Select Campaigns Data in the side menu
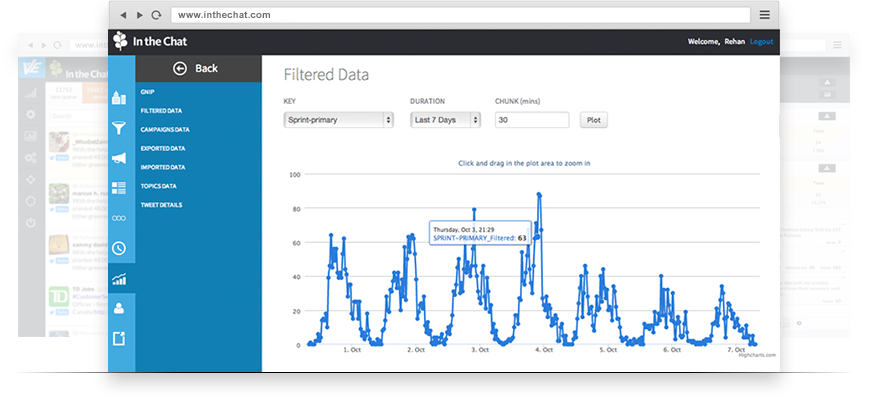Image resolution: width=875 pixels, height=400 pixels. tap(165, 129)
